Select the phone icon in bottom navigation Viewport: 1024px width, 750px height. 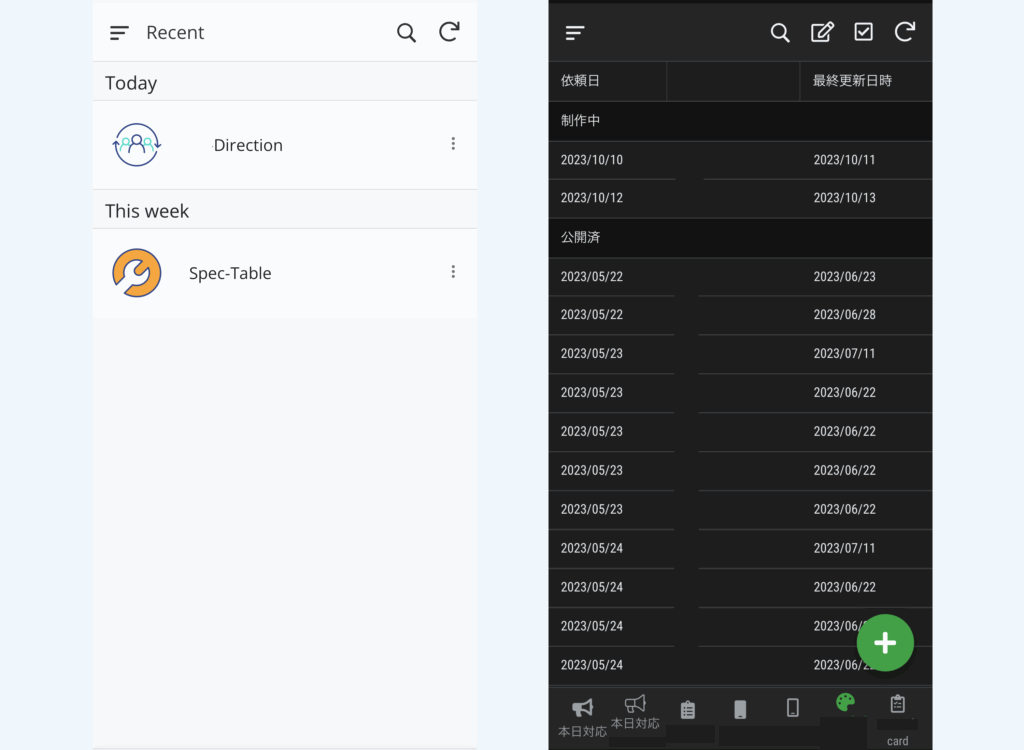click(740, 707)
